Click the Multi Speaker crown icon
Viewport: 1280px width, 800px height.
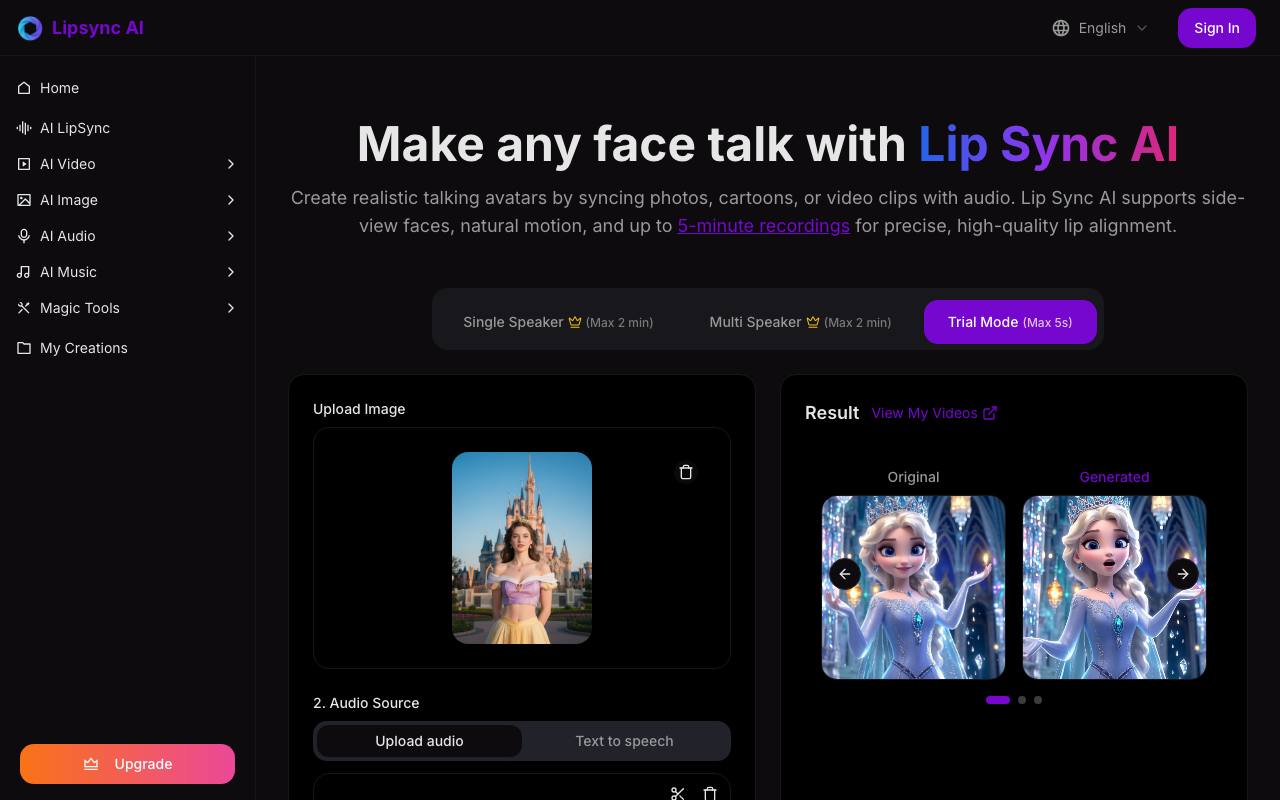coord(813,322)
